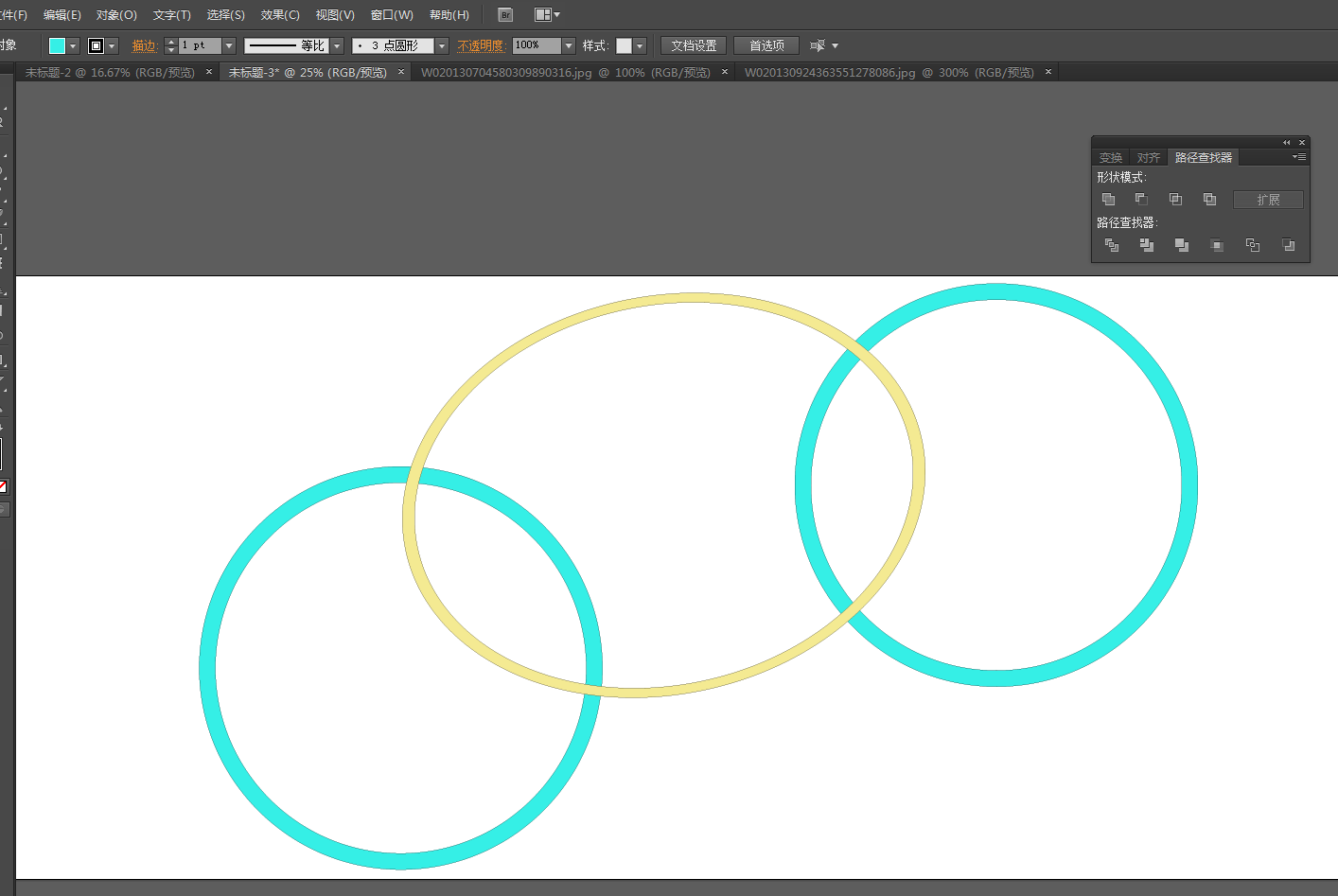The image size is (1338, 896).
Task: Click the orange 描边 stroke link
Action: click(144, 45)
